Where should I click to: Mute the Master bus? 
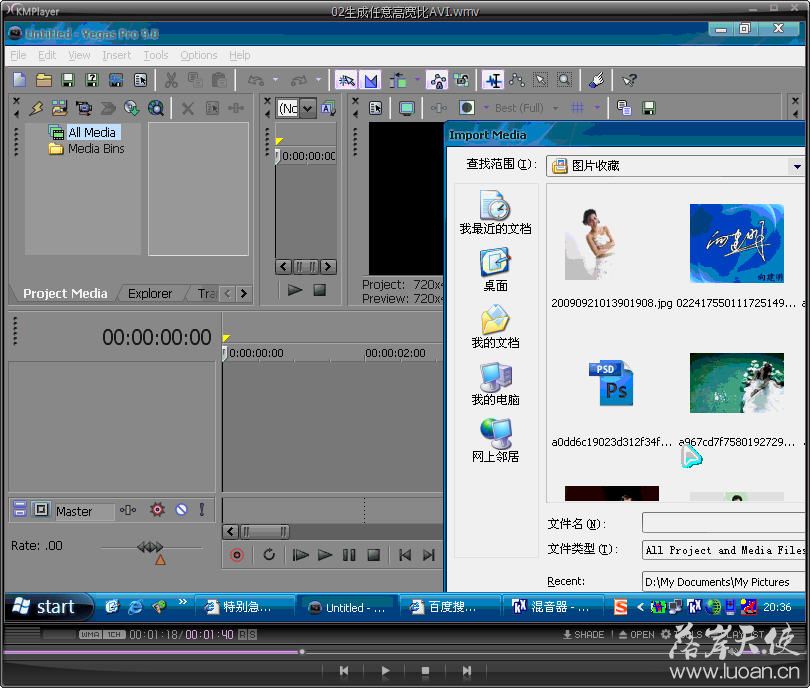[x=181, y=510]
